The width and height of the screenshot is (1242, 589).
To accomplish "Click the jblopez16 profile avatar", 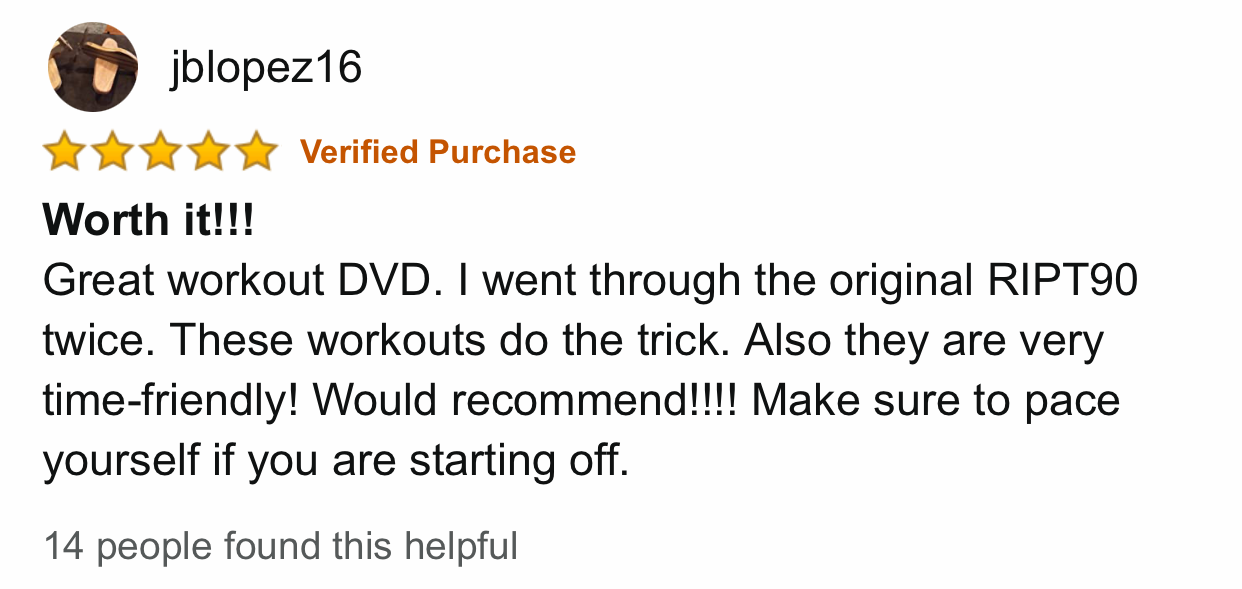I will coord(92,67).
